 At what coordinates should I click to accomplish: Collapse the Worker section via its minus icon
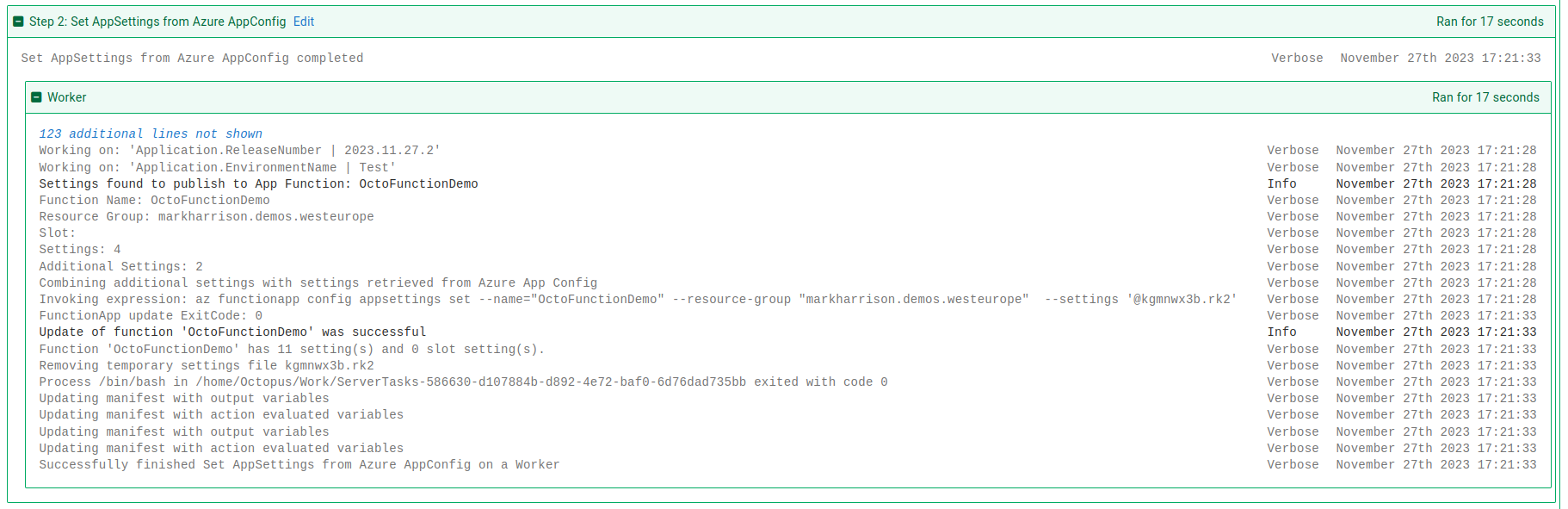[x=37, y=97]
